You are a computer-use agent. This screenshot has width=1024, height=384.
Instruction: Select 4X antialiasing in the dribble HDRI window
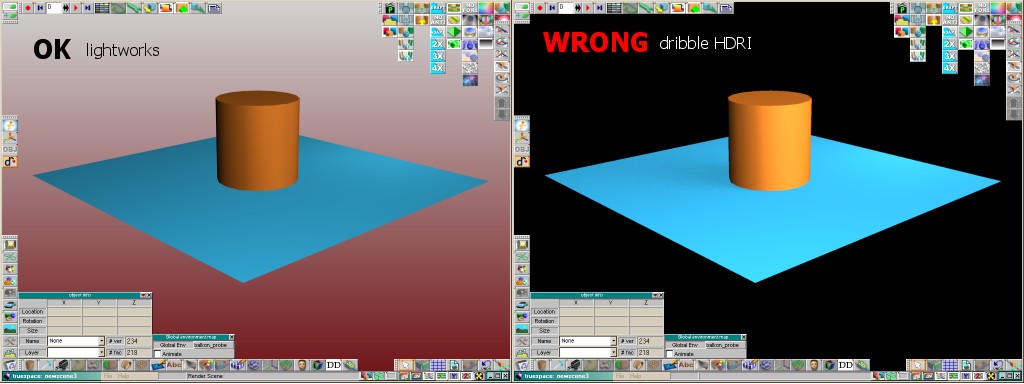(950, 67)
